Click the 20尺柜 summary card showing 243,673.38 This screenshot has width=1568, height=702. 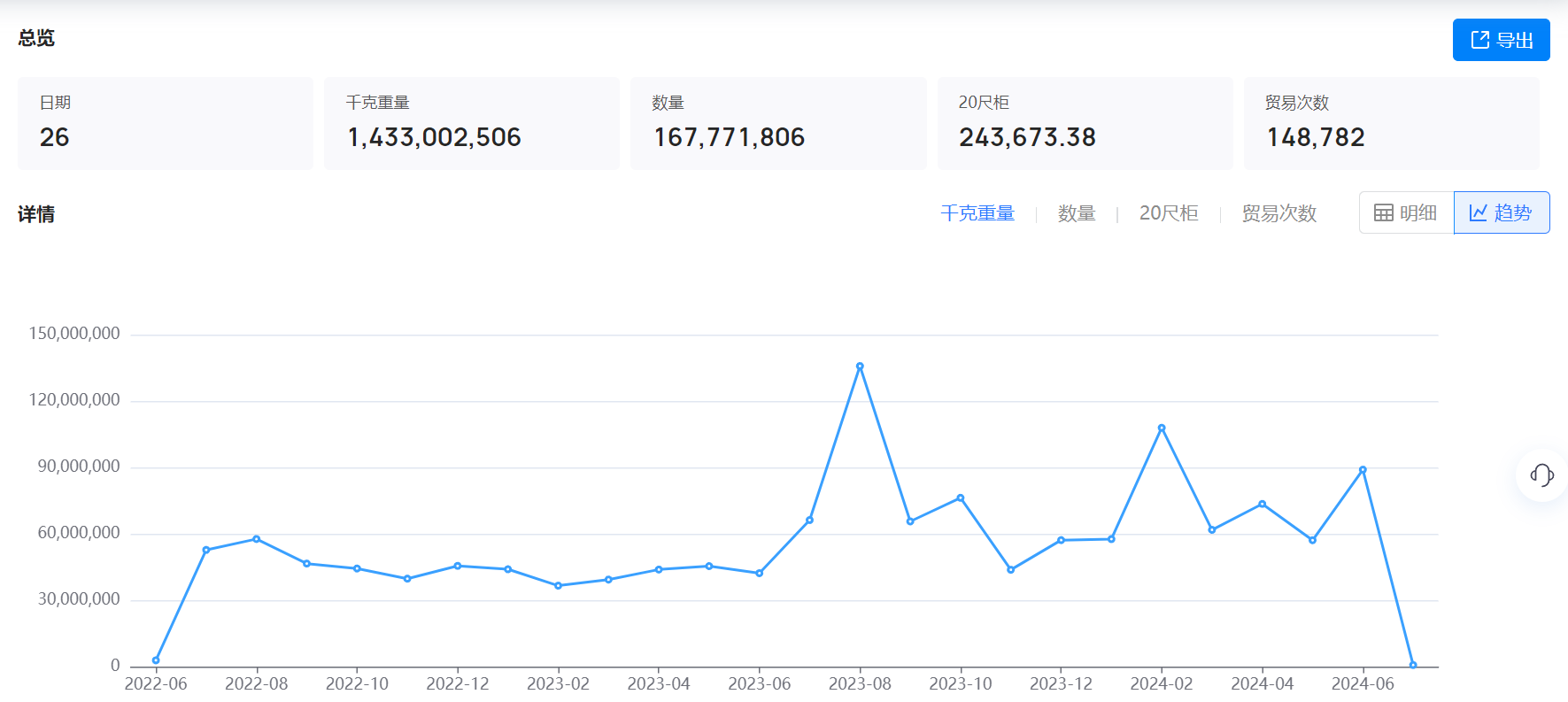(x=1085, y=123)
